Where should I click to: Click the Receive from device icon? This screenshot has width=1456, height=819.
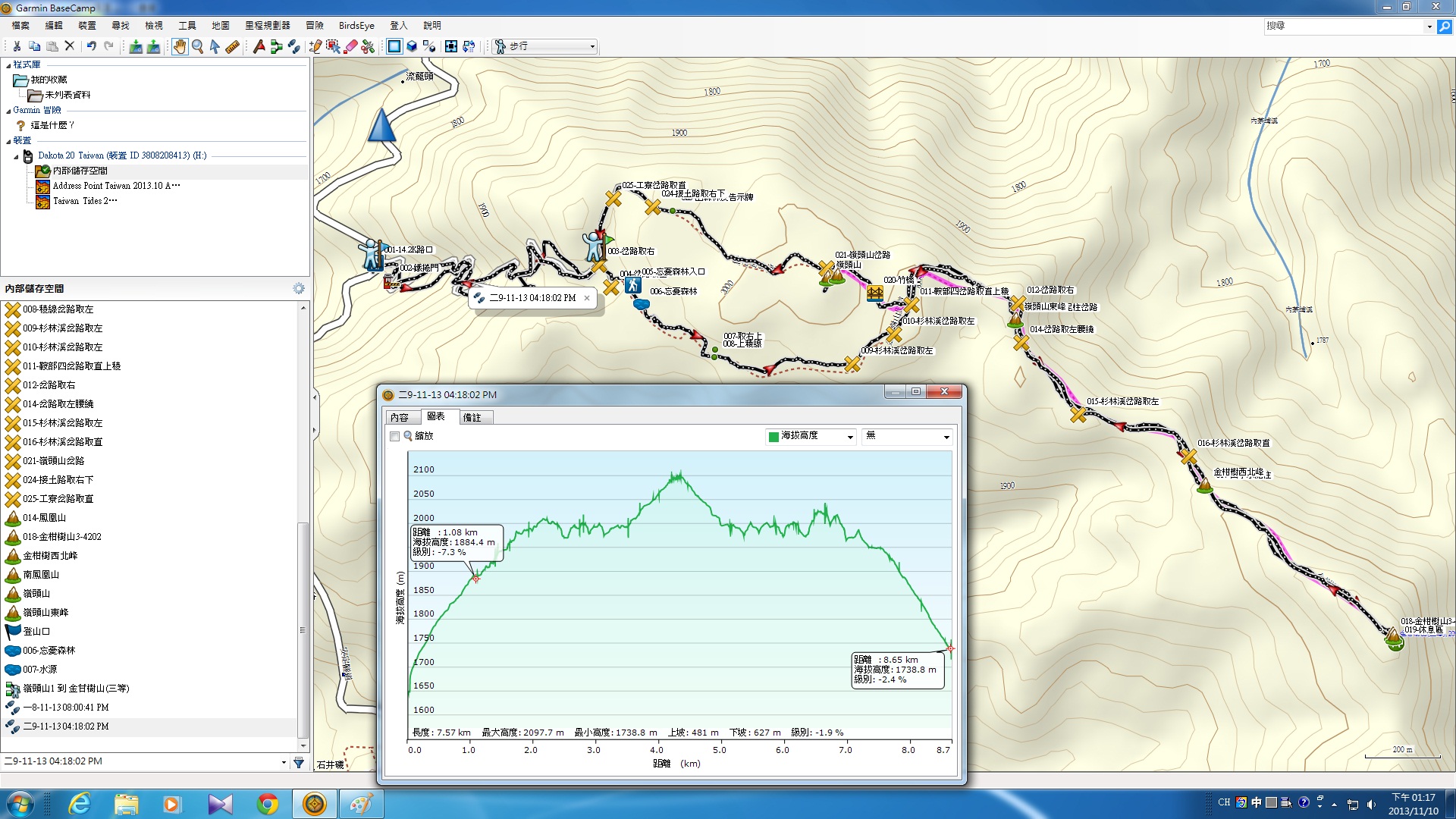pos(136,46)
